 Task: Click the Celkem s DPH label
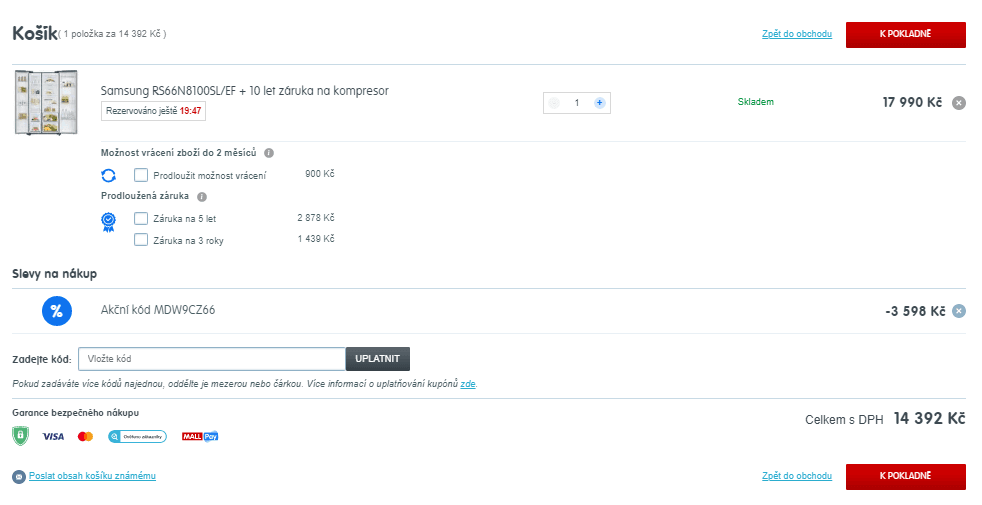(x=844, y=420)
